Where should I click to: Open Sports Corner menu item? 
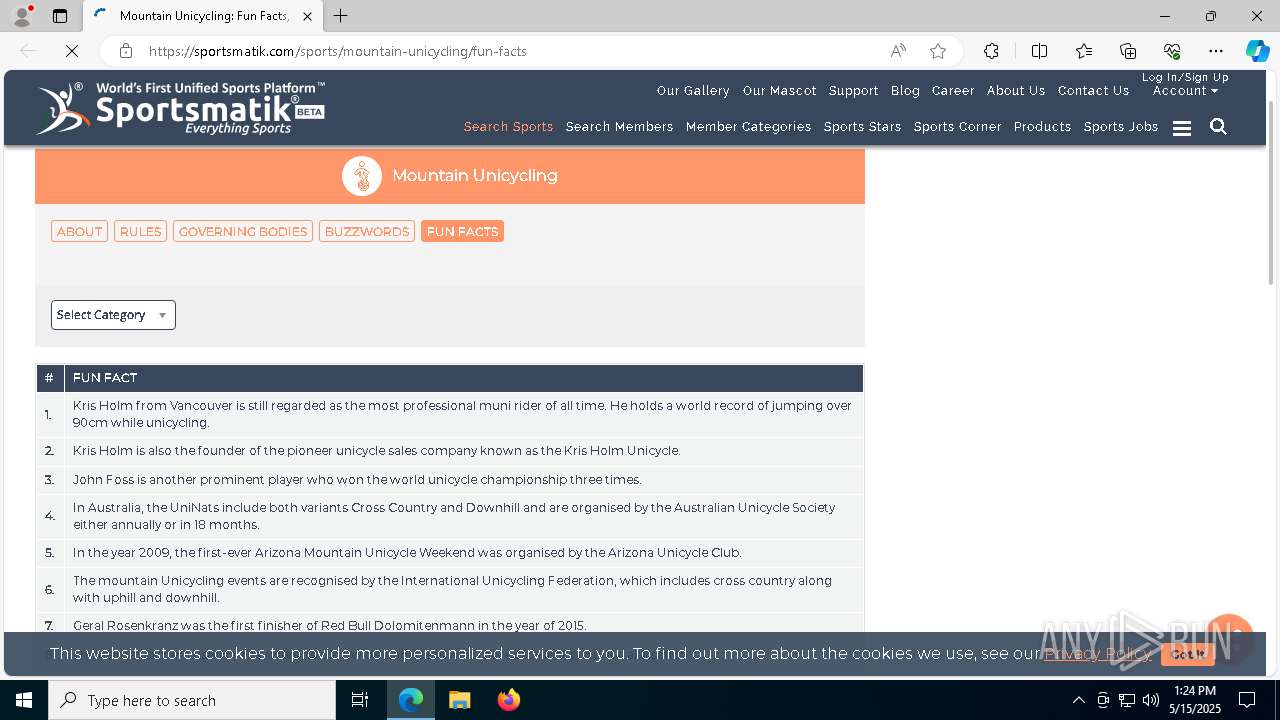pyautogui.click(x=957, y=127)
